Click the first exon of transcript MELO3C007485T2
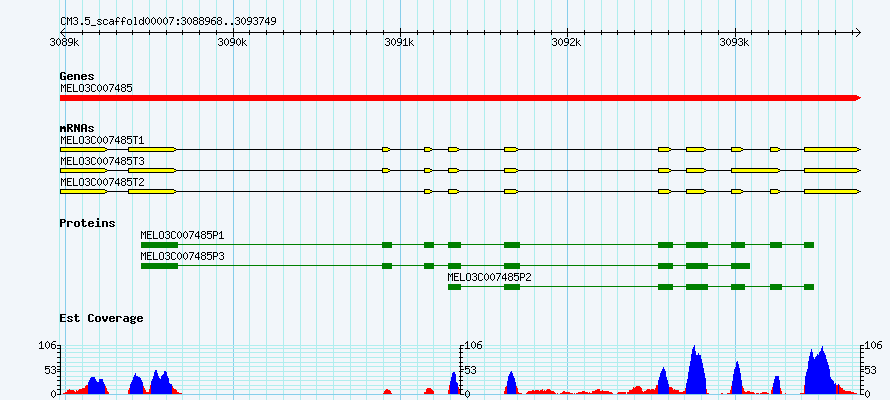Screen dimensions: 890x400 83,192
